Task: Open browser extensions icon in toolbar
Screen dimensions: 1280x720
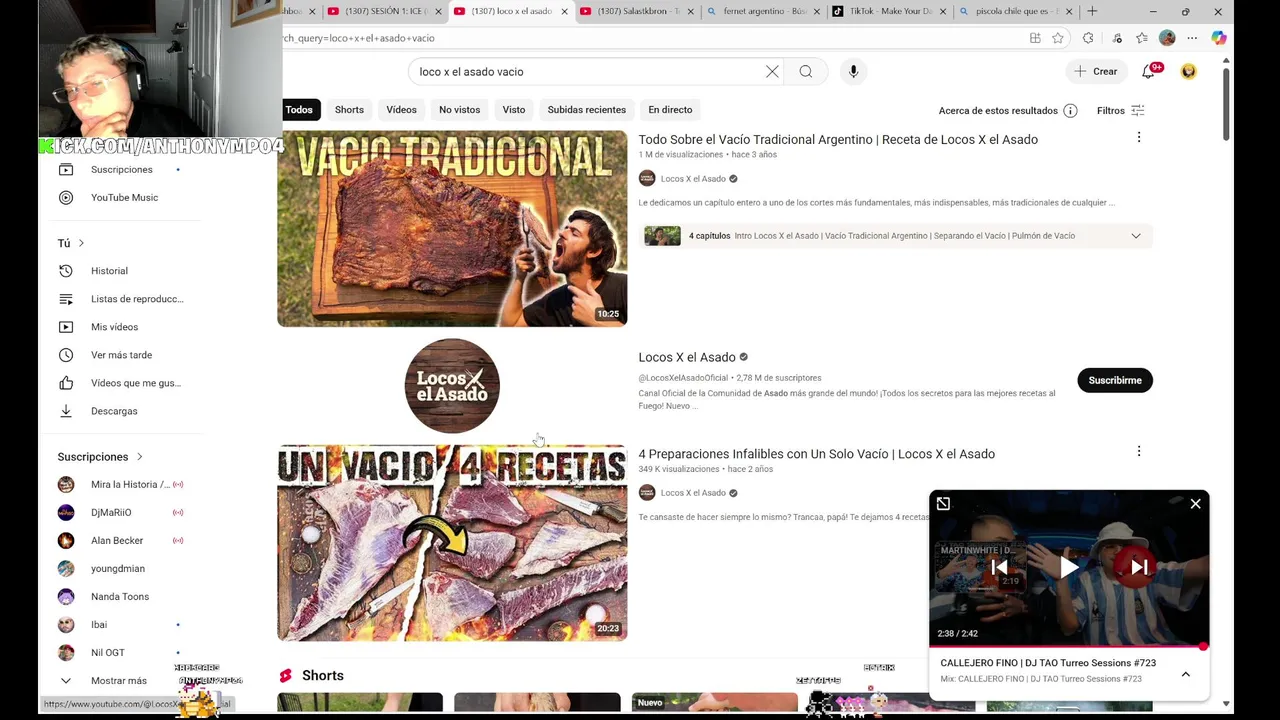Action: click(1088, 38)
